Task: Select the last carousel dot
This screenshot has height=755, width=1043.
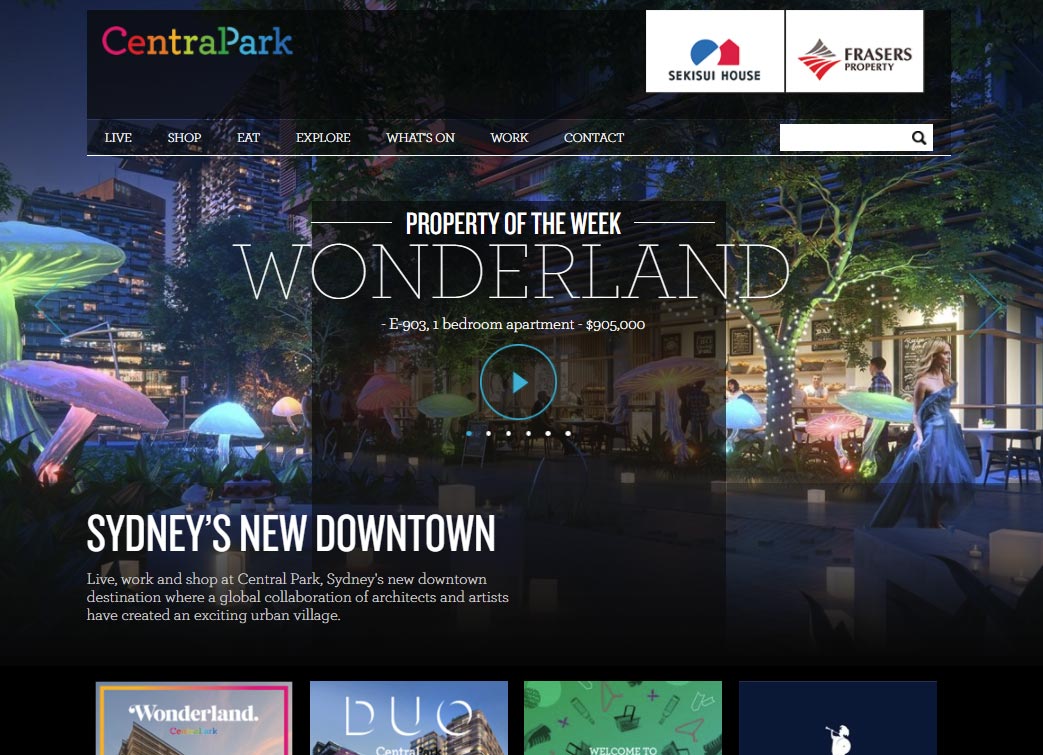Action: point(568,433)
